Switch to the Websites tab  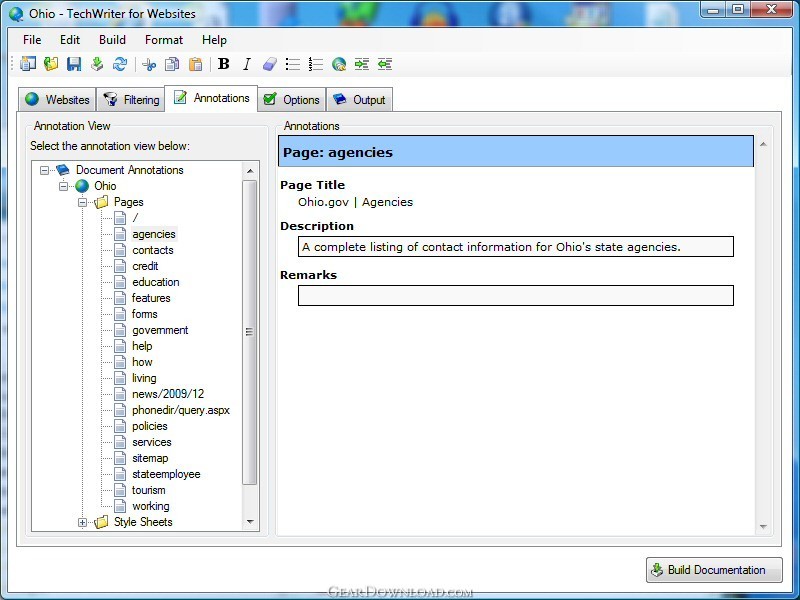pyautogui.click(x=57, y=99)
